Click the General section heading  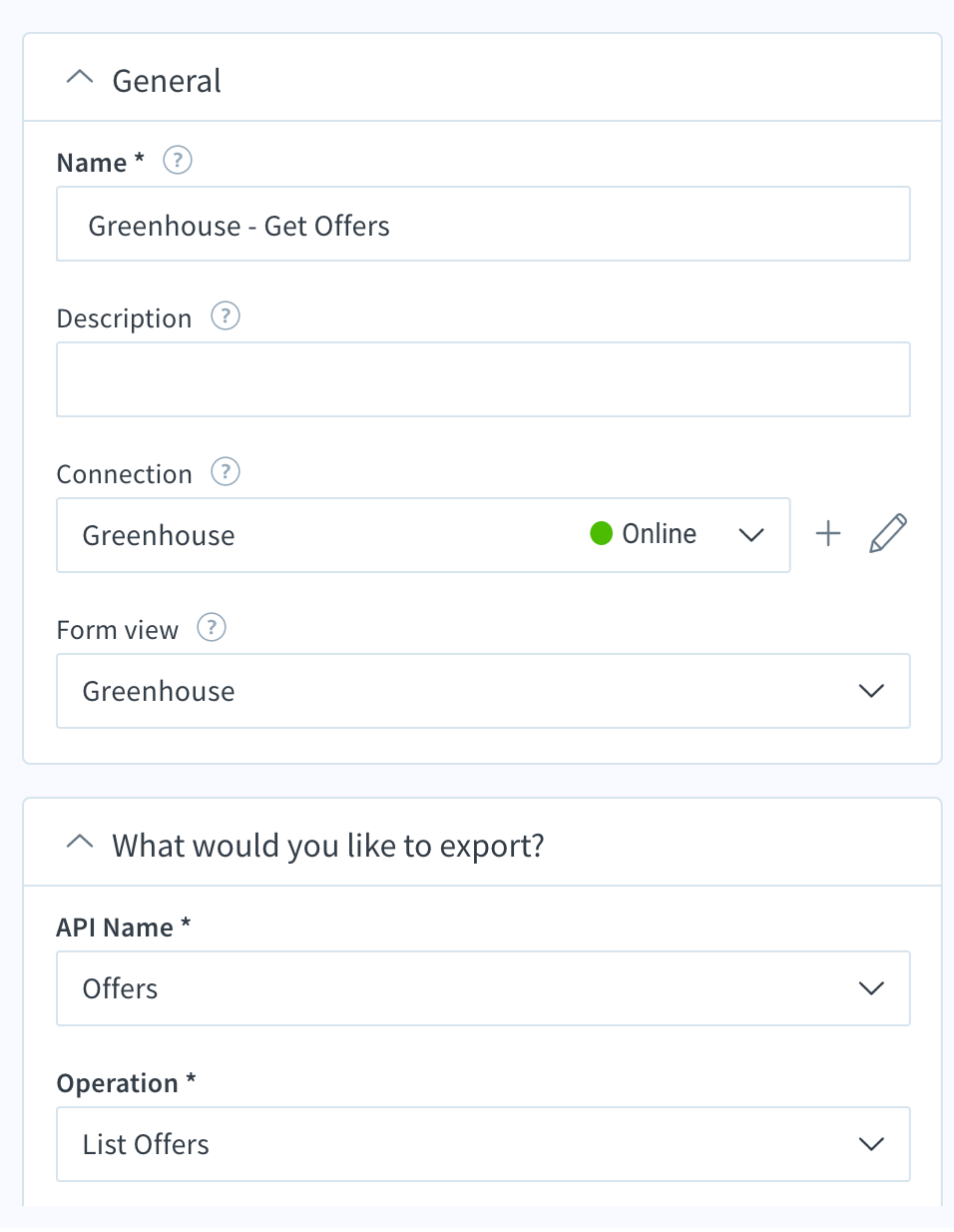click(x=167, y=81)
